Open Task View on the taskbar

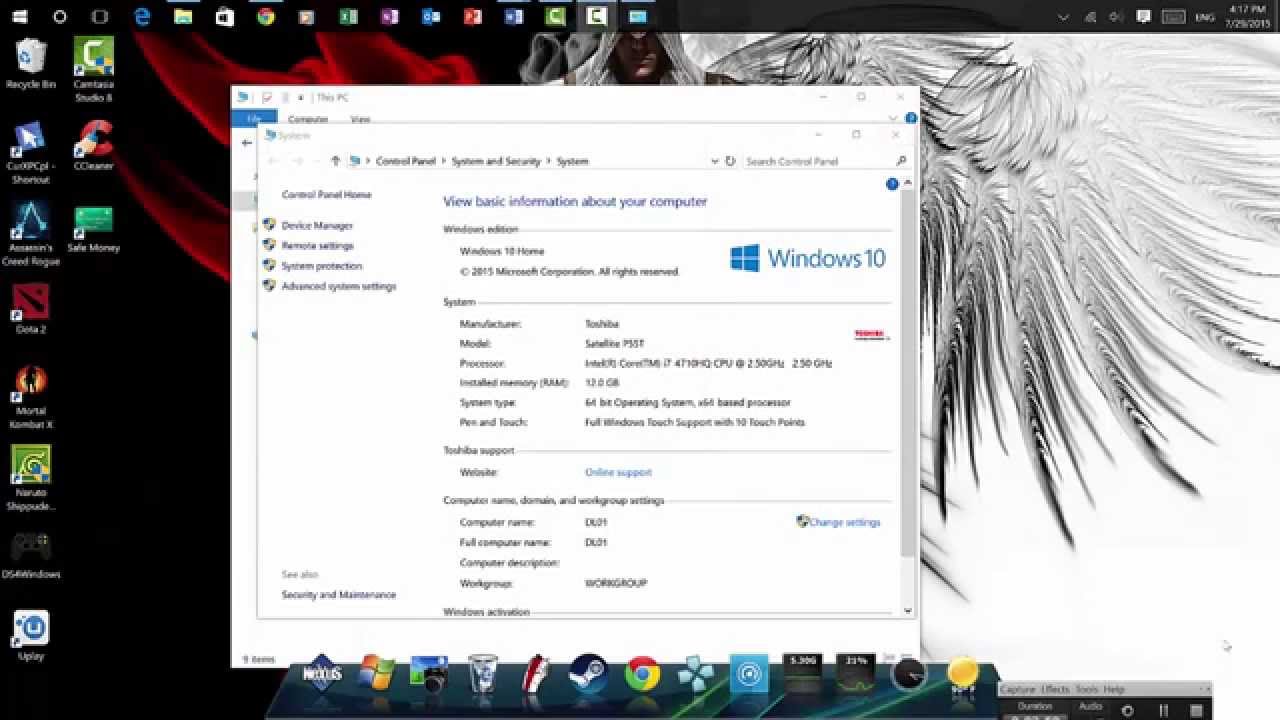click(x=100, y=16)
